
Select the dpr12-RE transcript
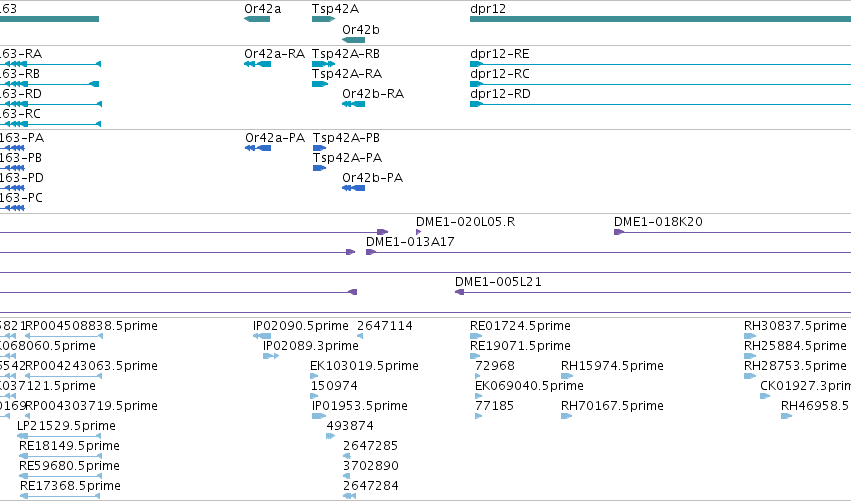pos(661,64)
